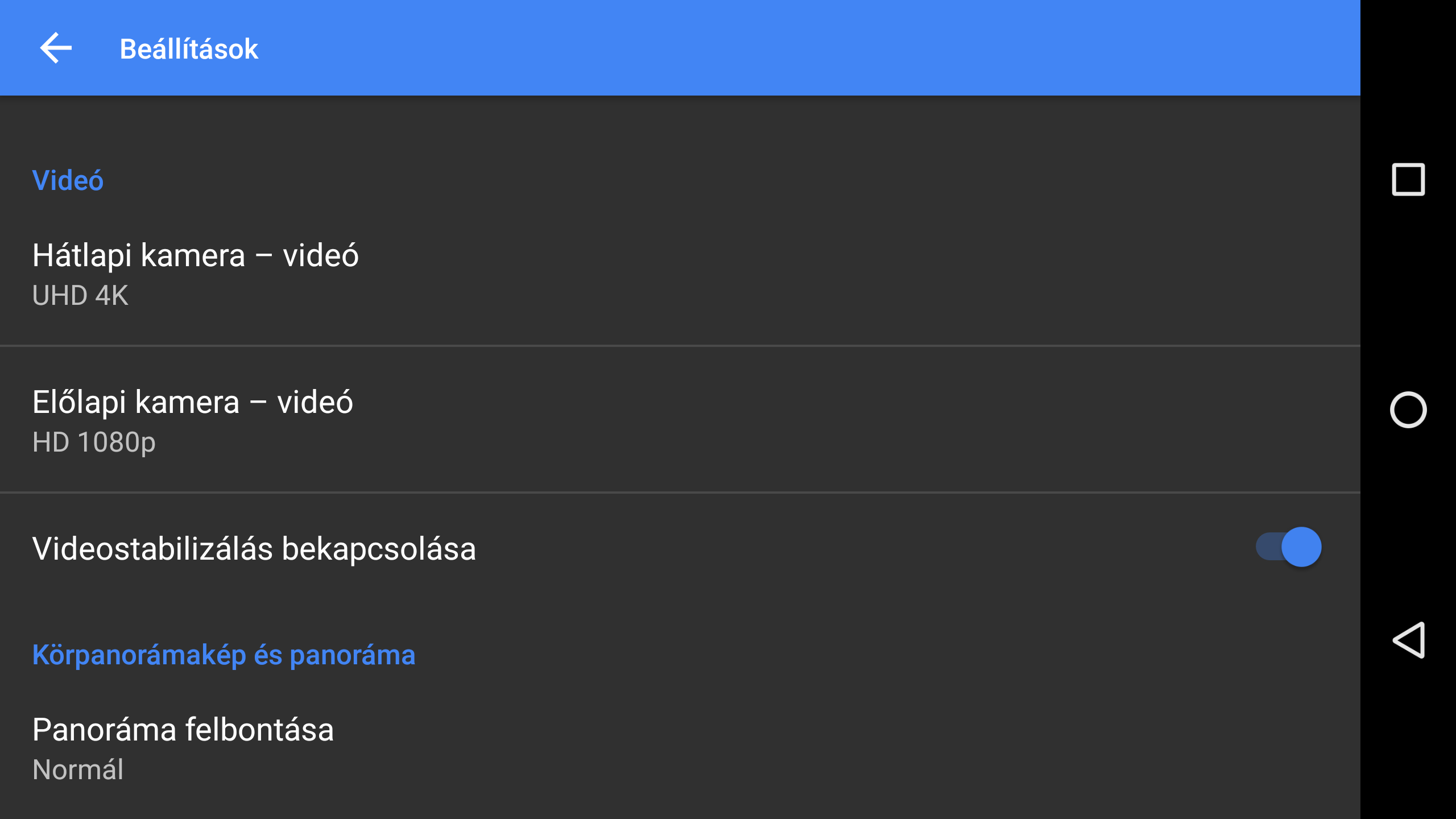
Task: Tap the system back triangle icon
Action: tap(1408, 640)
